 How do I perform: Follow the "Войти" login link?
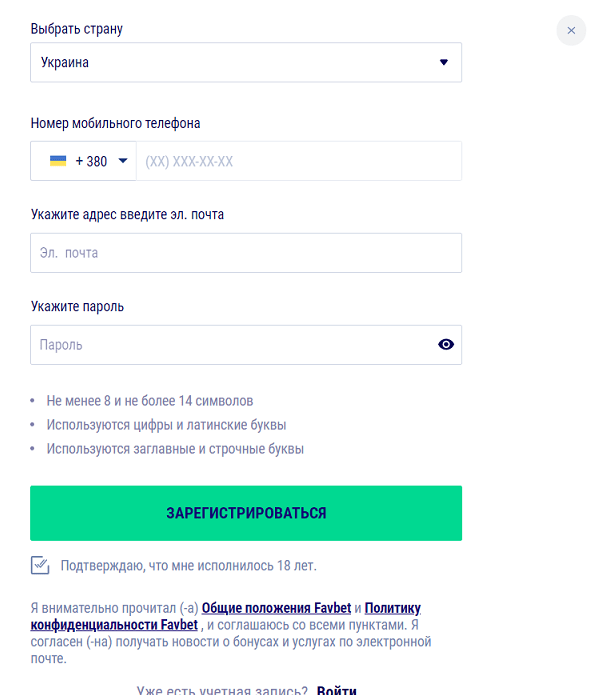coord(336,690)
